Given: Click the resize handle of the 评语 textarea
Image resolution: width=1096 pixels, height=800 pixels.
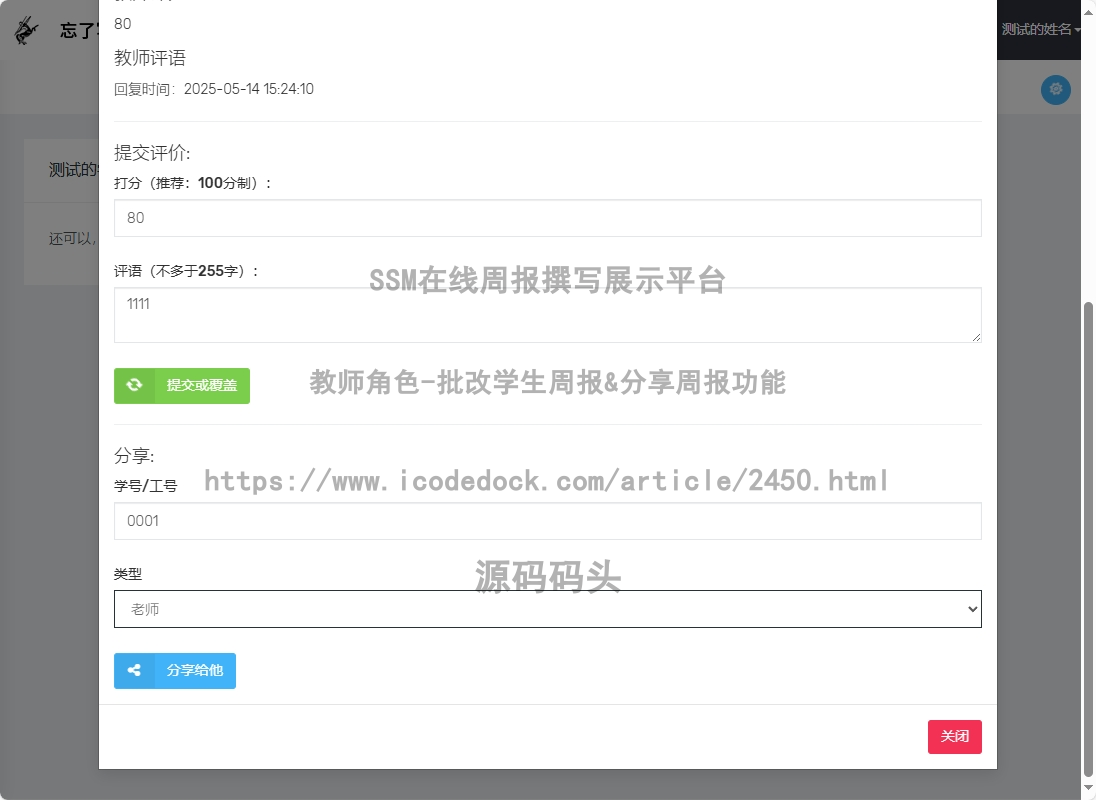Looking at the screenshot, I should click(976, 337).
